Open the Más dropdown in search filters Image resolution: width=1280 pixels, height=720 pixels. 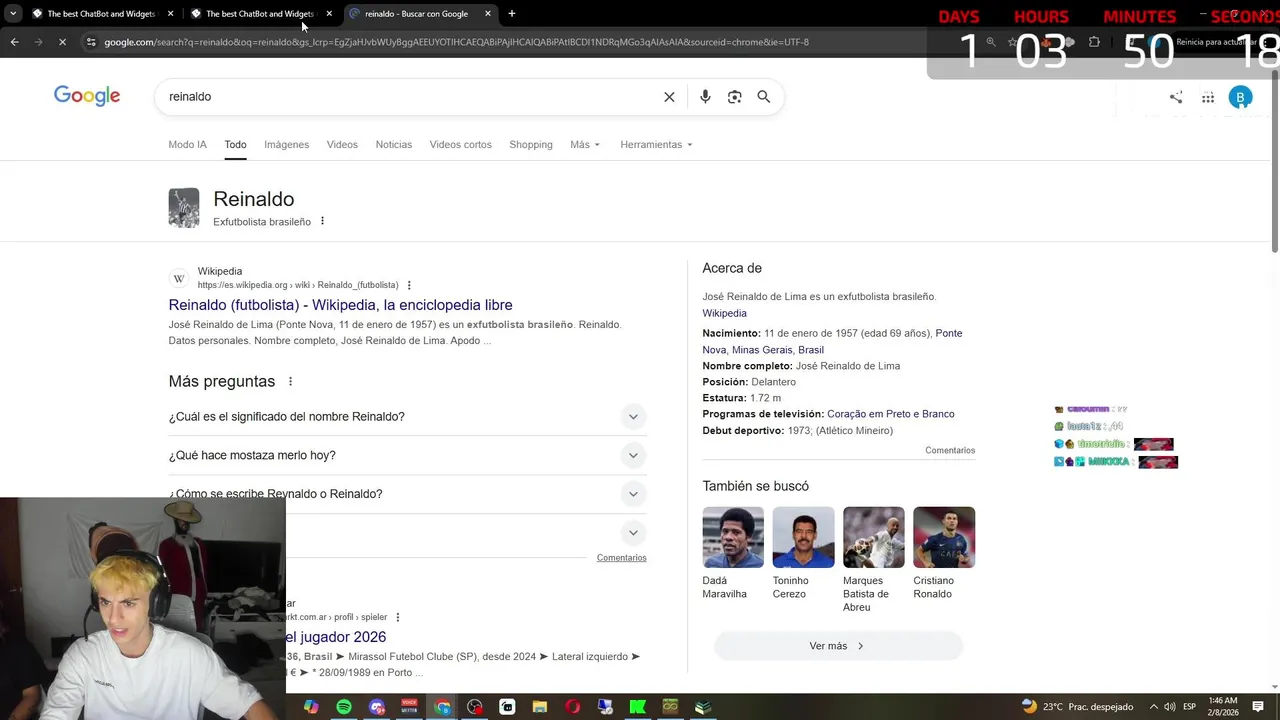coord(585,145)
